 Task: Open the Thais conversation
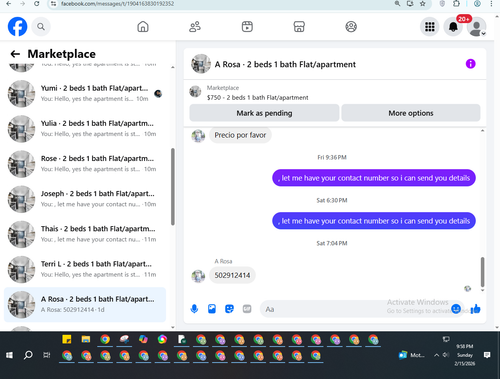pyautogui.click(x=85, y=234)
